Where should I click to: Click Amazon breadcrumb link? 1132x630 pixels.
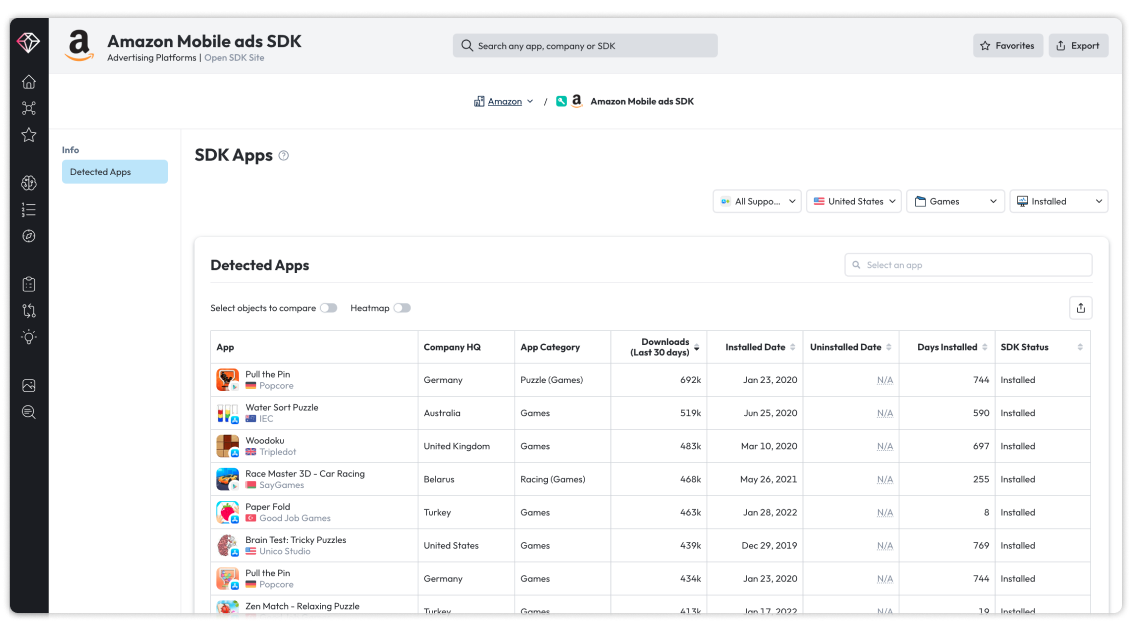[x=505, y=102]
